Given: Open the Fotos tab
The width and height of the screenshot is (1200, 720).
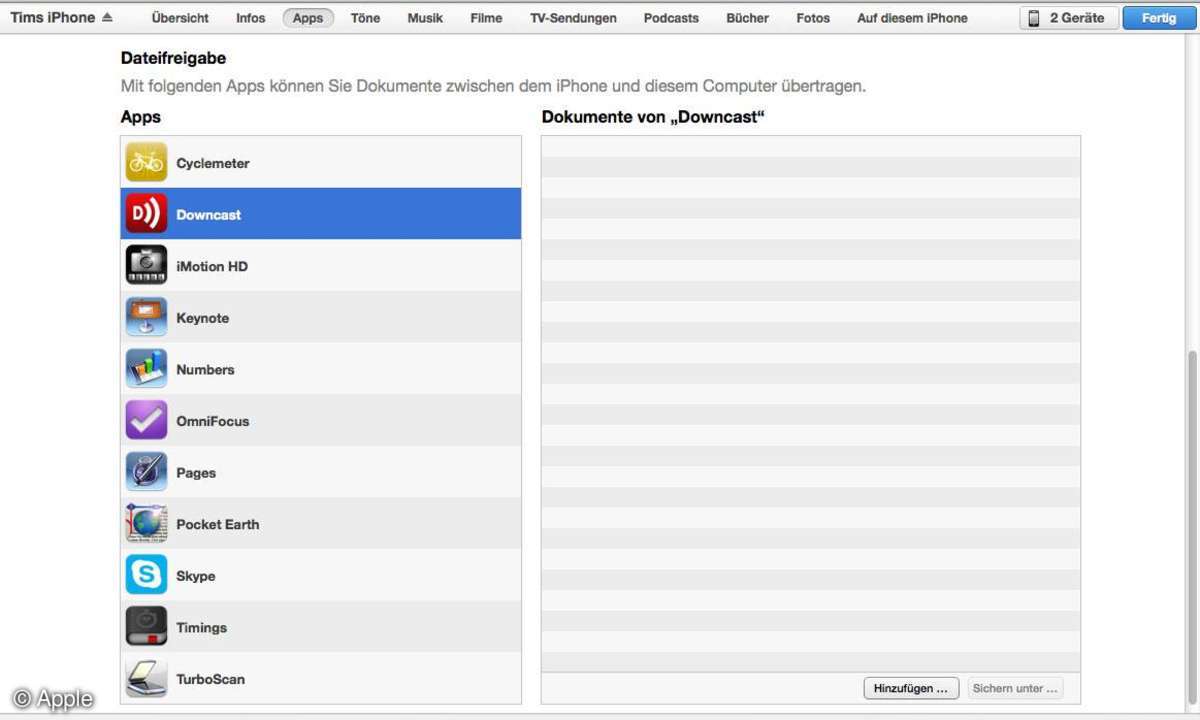Looking at the screenshot, I should pyautogui.click(x=813, y=18).
